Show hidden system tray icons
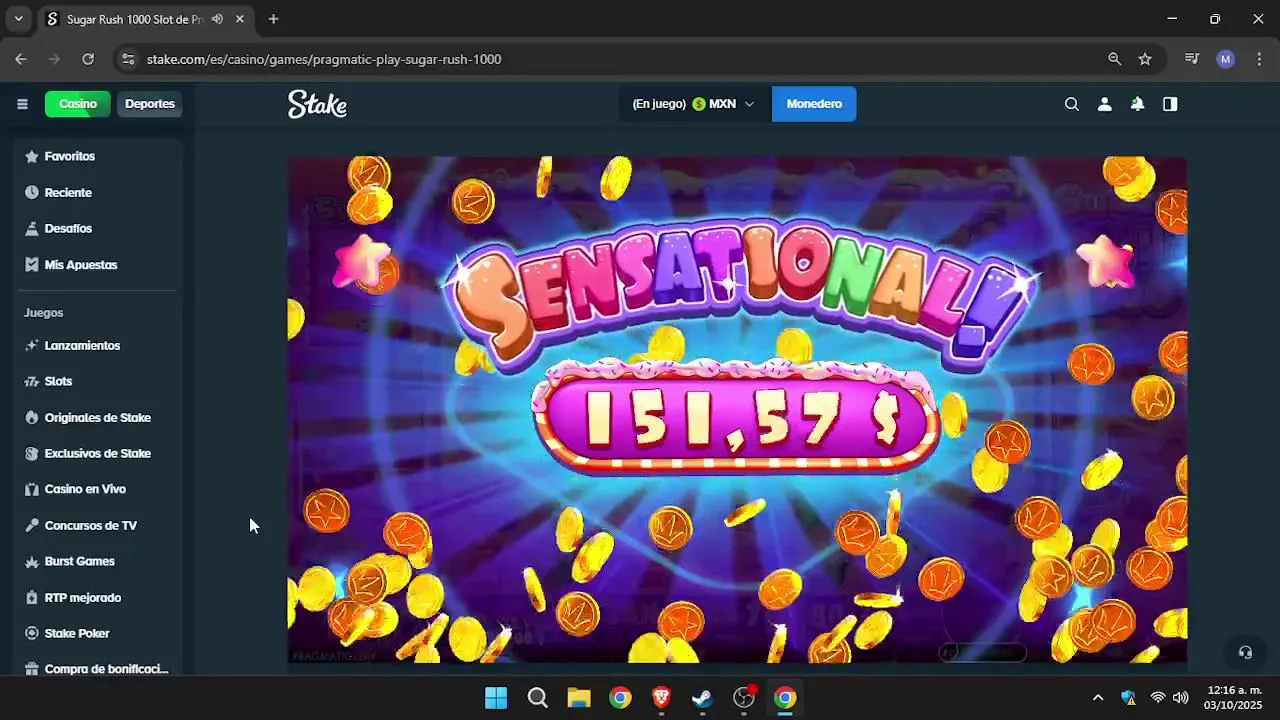This screenshot has width=1280, height=720. pos(1098,697)
